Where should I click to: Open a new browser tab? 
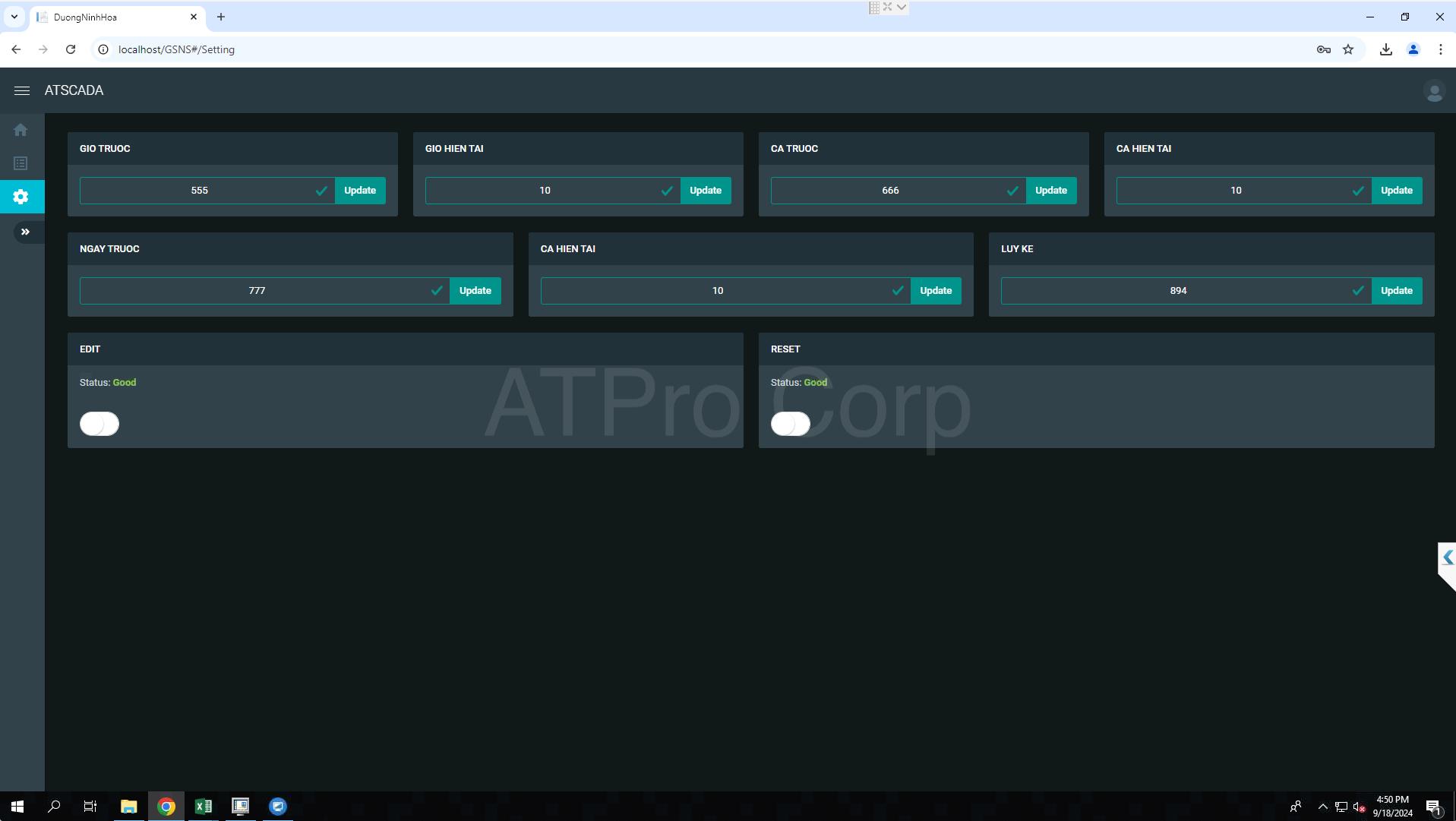click(x=221, y=17)
